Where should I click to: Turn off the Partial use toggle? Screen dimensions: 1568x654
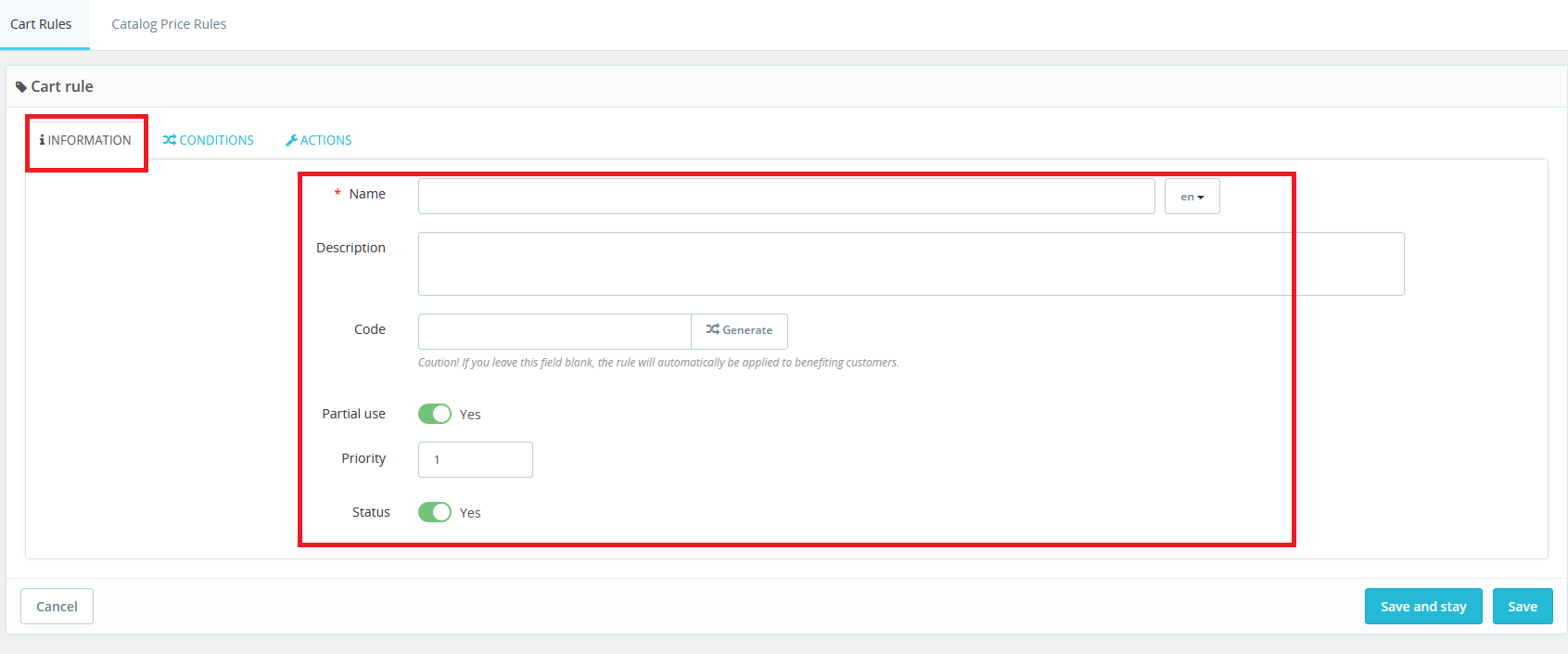[434, 414]
